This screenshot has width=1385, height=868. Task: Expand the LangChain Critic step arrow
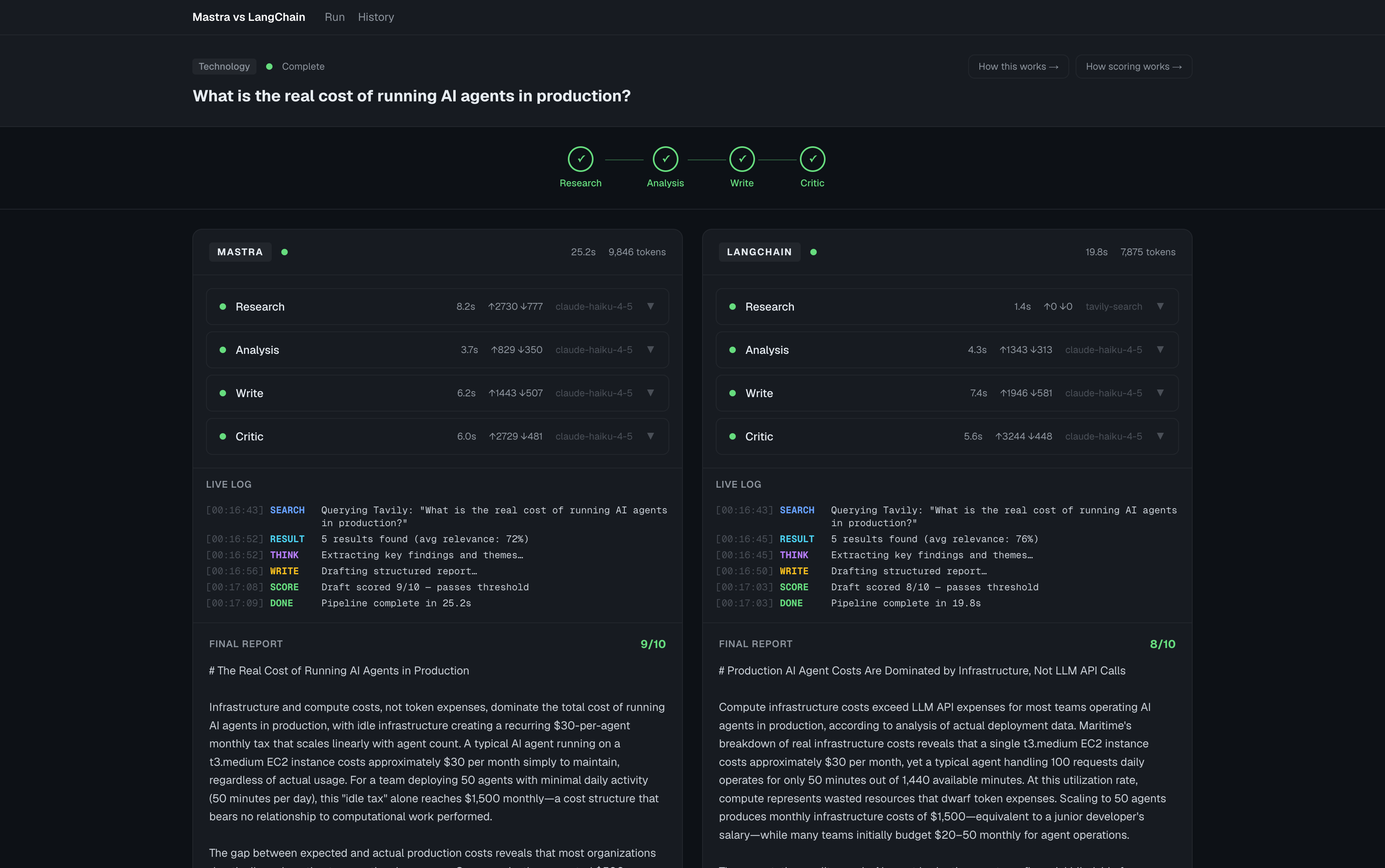tap(1160, 436)
